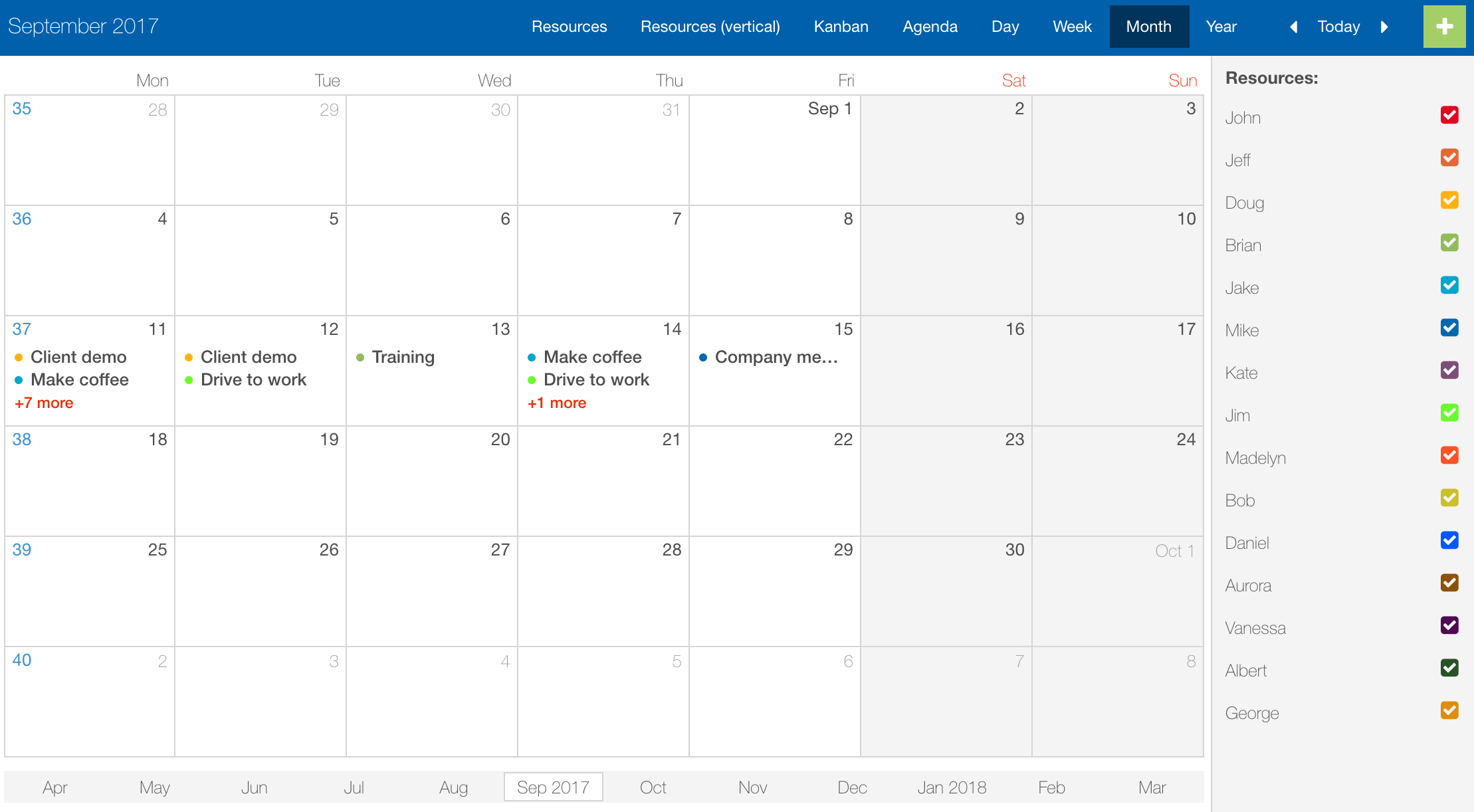
Task: Click the orange dot beside Client demo on Sep 11
Action: (x=19, y=357)
